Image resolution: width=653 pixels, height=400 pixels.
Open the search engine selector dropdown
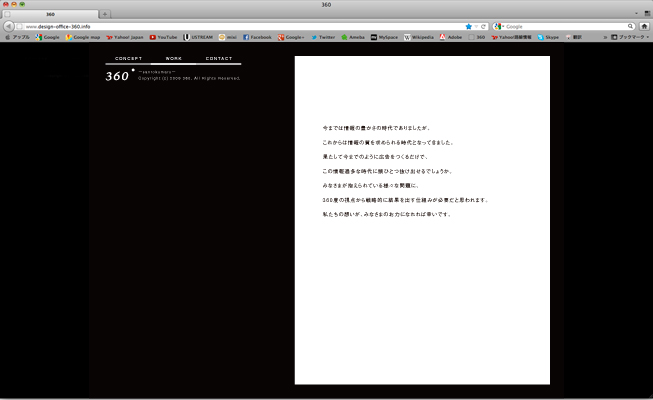click(x=499, y=26)
